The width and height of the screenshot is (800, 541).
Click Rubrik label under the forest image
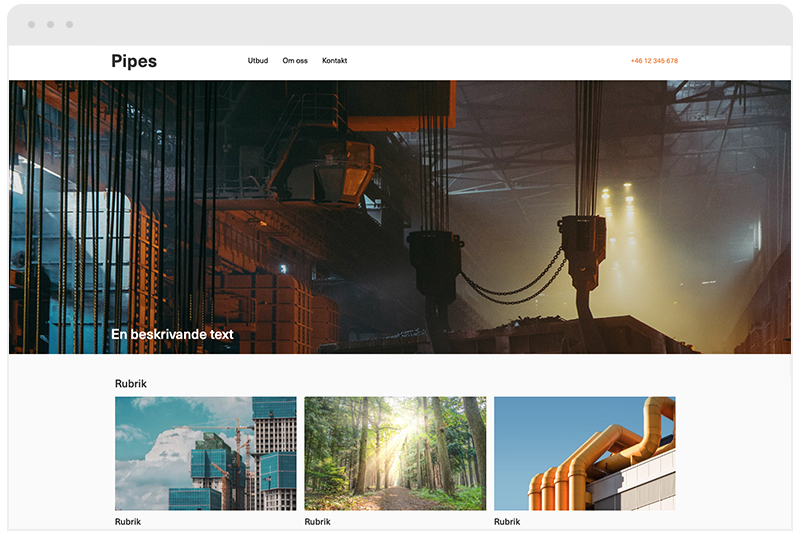pos(317,522)
